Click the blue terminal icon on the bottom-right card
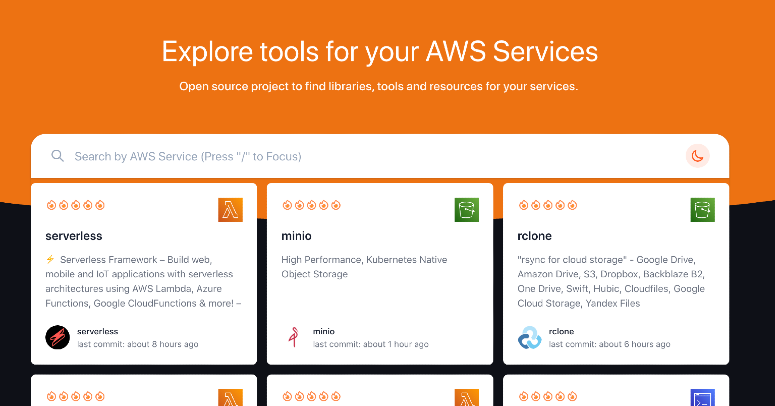This screenshot has width=775, height=406. [702, 398]
